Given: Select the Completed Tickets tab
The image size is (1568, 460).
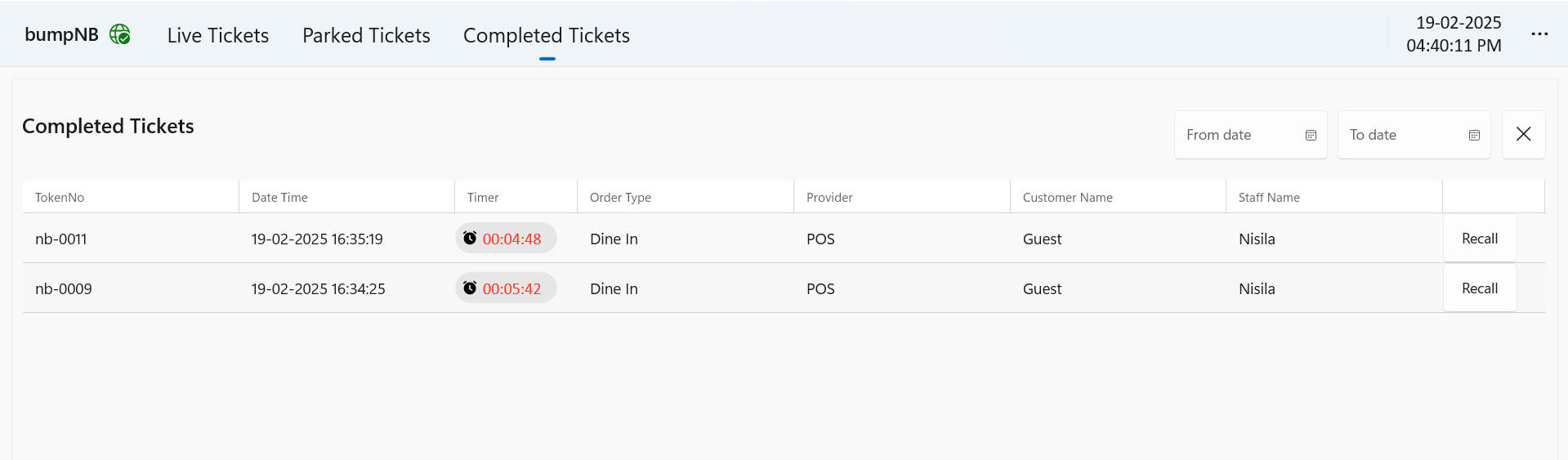Looking at the screenshot, I should (546, 36).
